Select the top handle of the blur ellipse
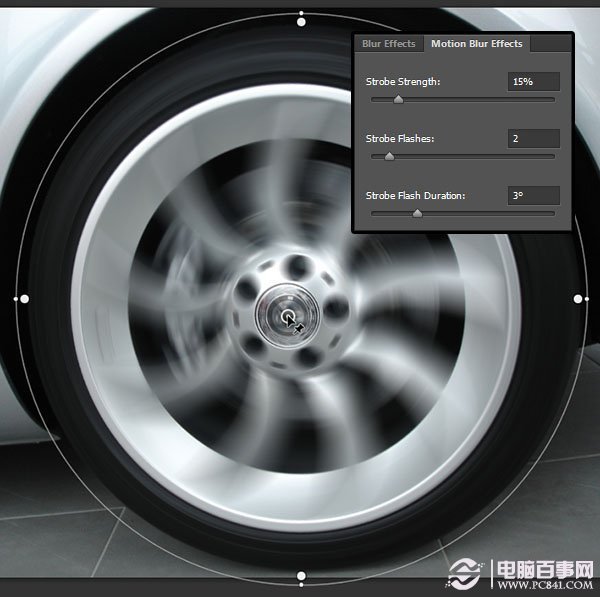 click(301, 17)
